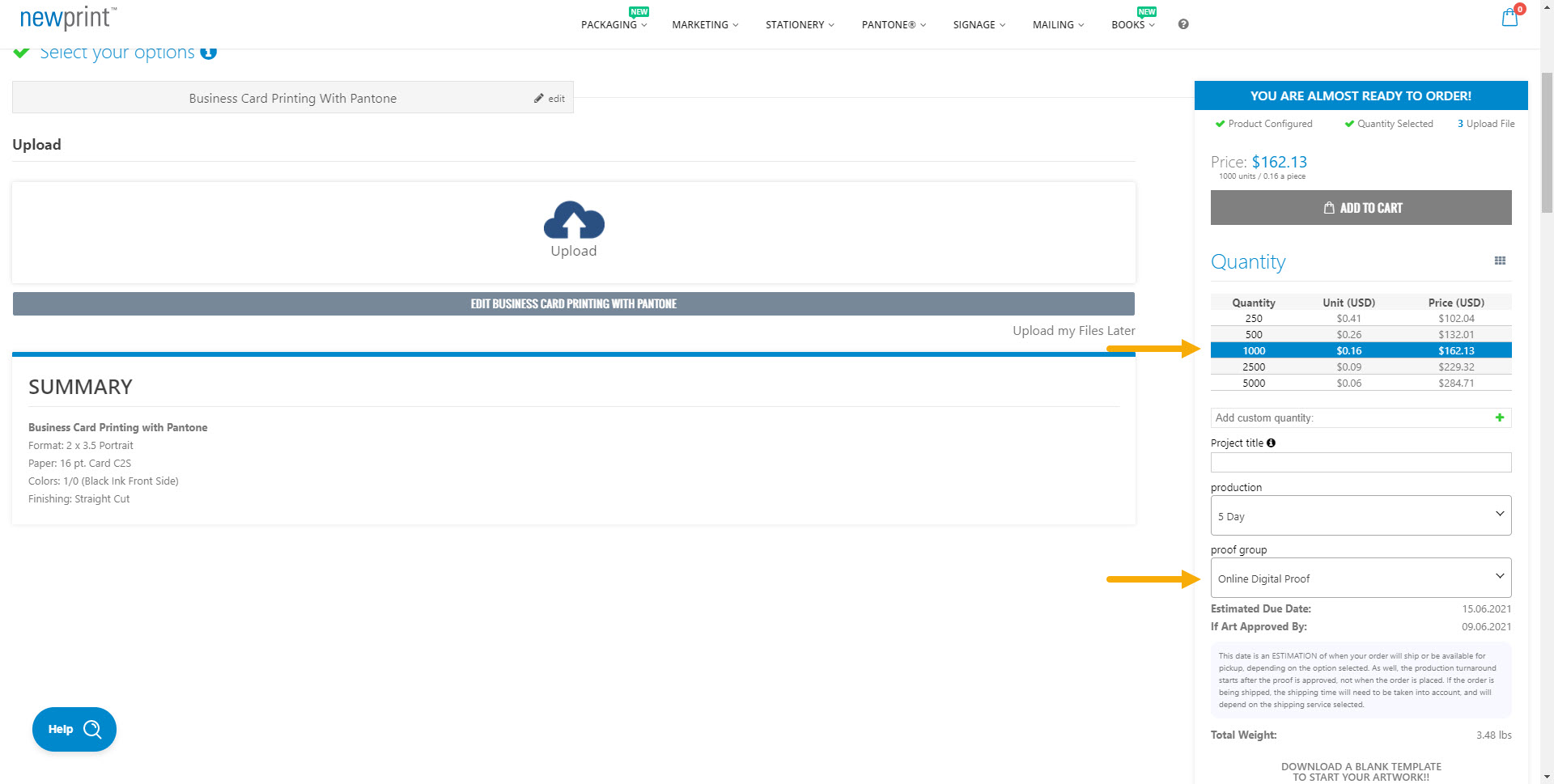Open the Help chat widget
Image resolution: width=1554 pixels, height=784 pixels.
[x=74, y=729]
